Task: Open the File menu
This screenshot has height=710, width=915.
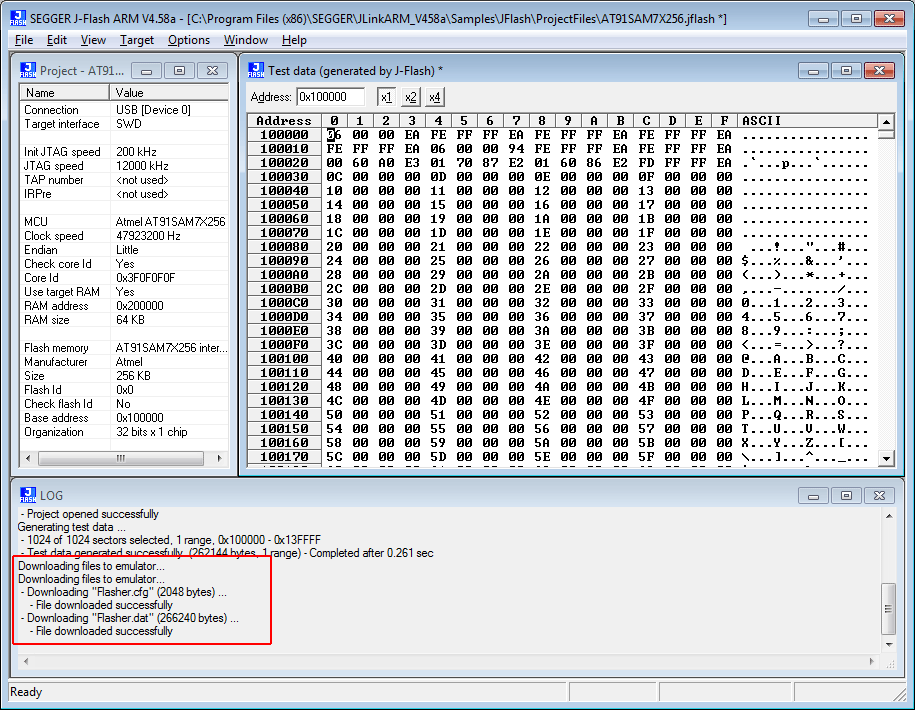Action: coord(24,40)
